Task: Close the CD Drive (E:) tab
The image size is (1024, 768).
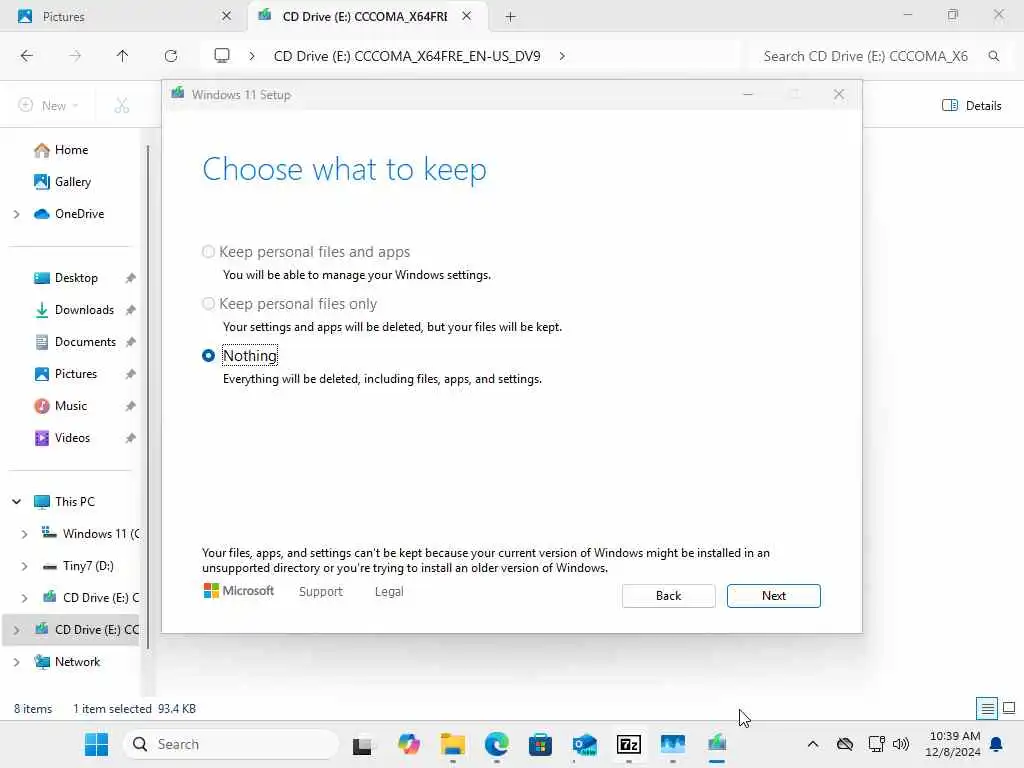Action: coord(466,16)
